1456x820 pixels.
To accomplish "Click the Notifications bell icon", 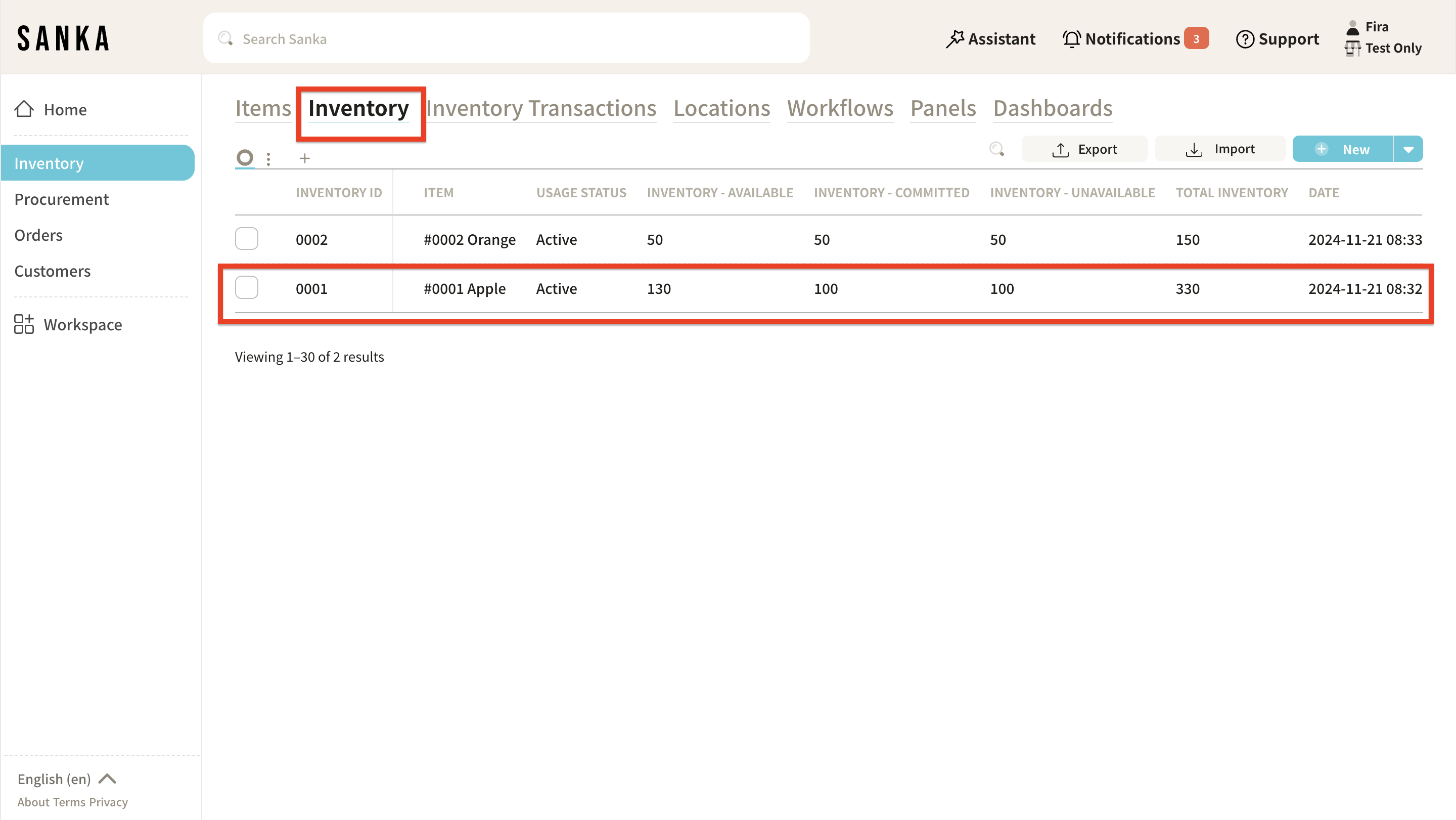I will [1071, 39].
